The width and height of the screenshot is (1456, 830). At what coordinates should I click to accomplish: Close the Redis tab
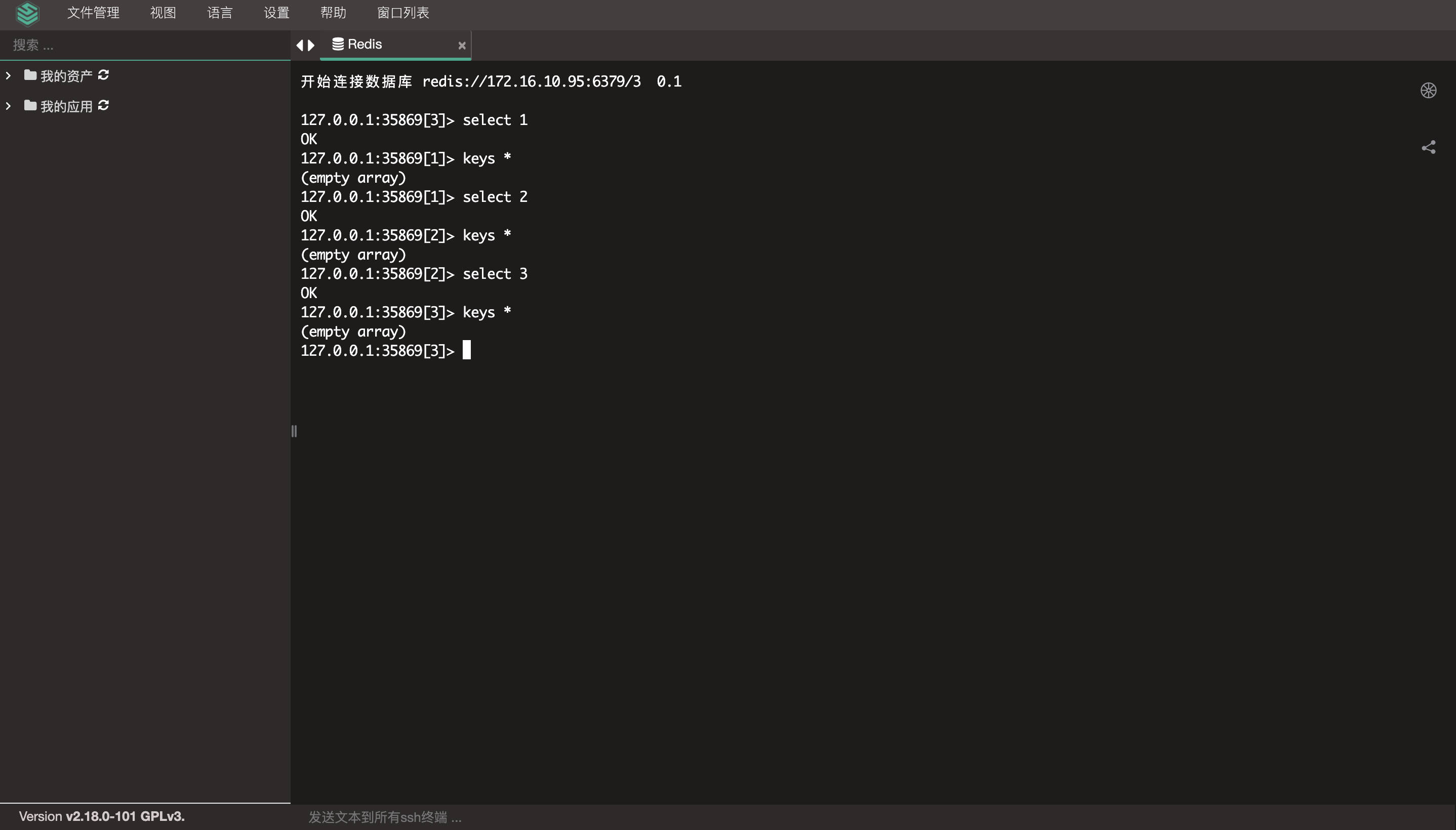click(462, 45)
